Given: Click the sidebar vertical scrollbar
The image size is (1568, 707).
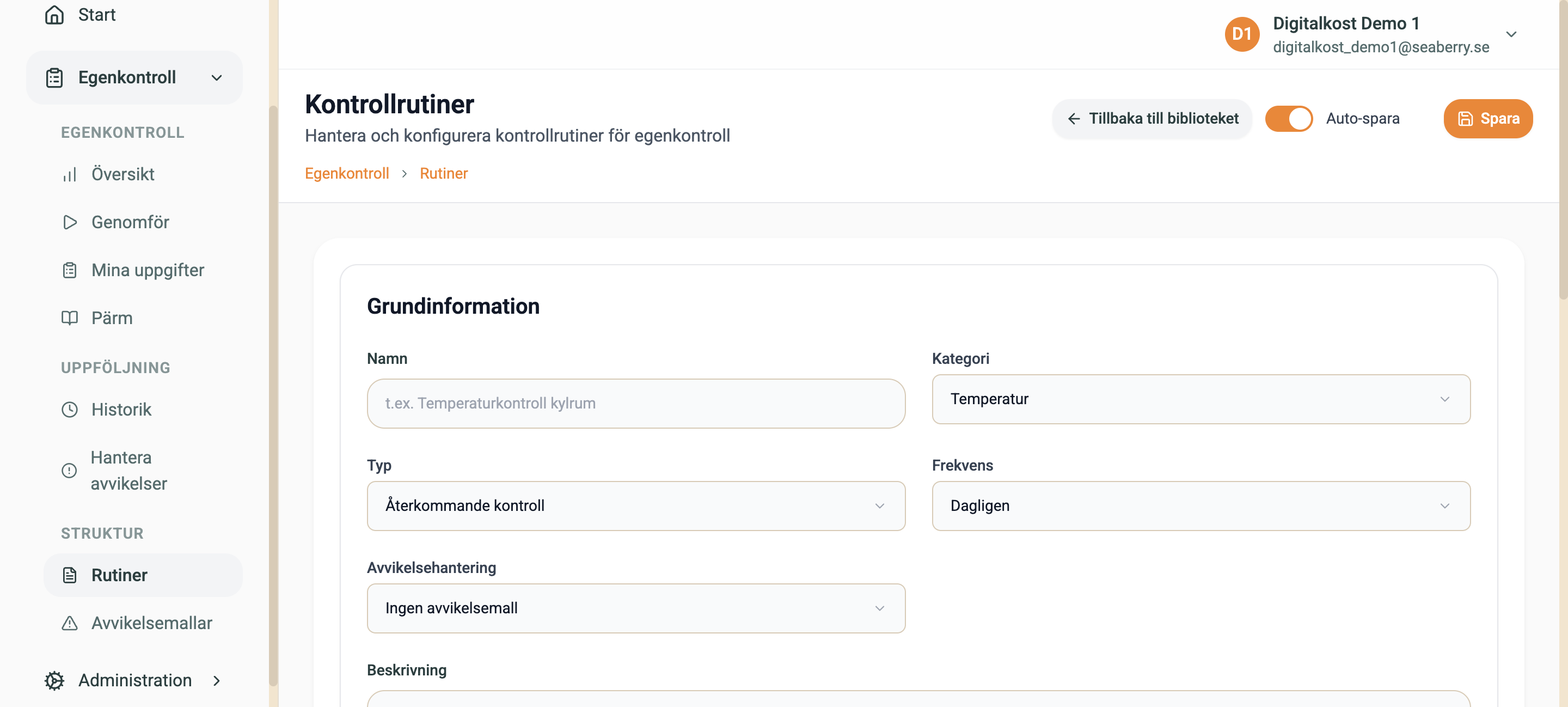Looking at the screenshot, I should pyautogui.click(x=273, y=396).
